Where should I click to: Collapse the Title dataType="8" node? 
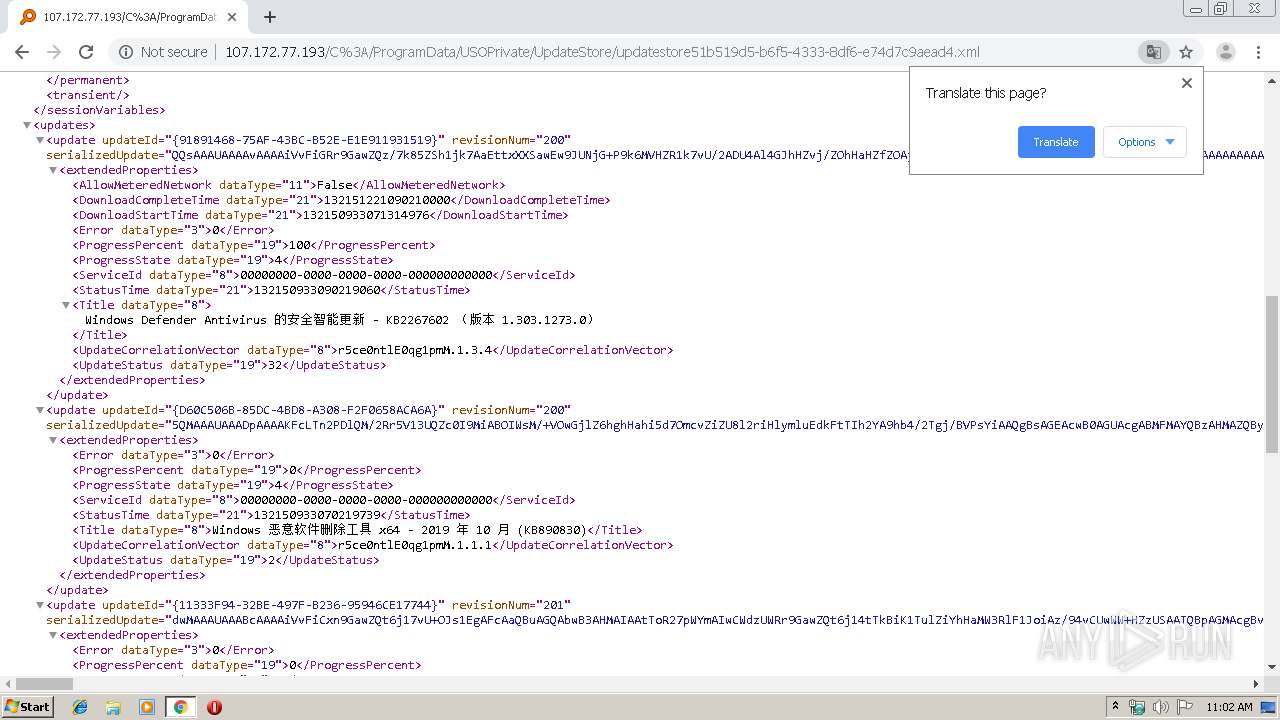pyautogui.click(x=66, y=305)
